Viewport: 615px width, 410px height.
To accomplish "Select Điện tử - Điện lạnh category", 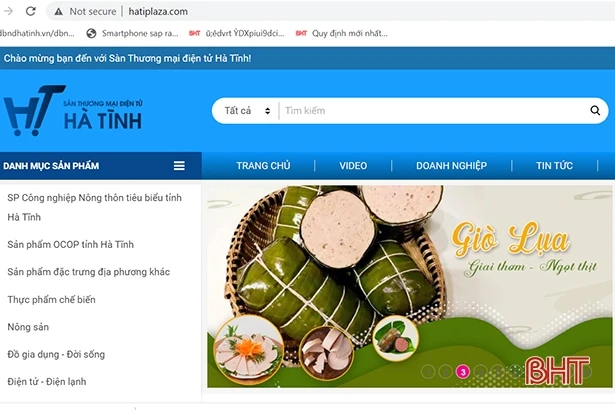I will [47, 381].
